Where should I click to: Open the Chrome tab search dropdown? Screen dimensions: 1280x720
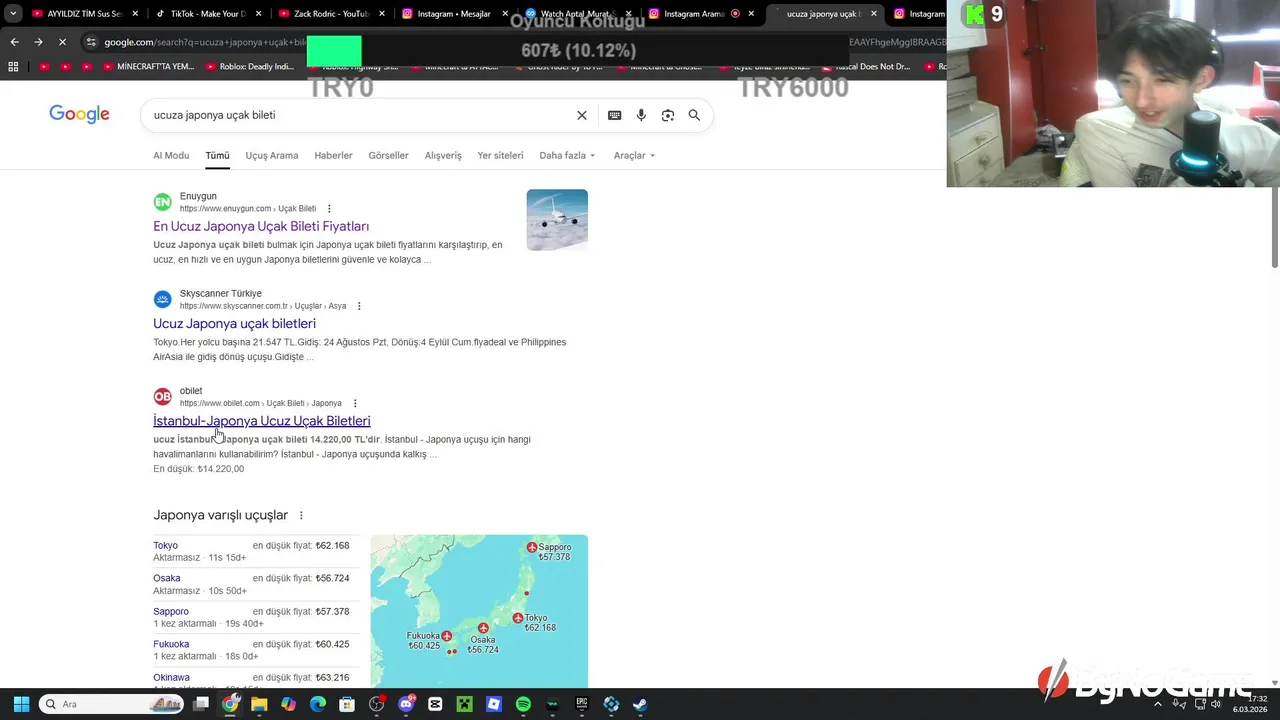click(x=13, y=14)
